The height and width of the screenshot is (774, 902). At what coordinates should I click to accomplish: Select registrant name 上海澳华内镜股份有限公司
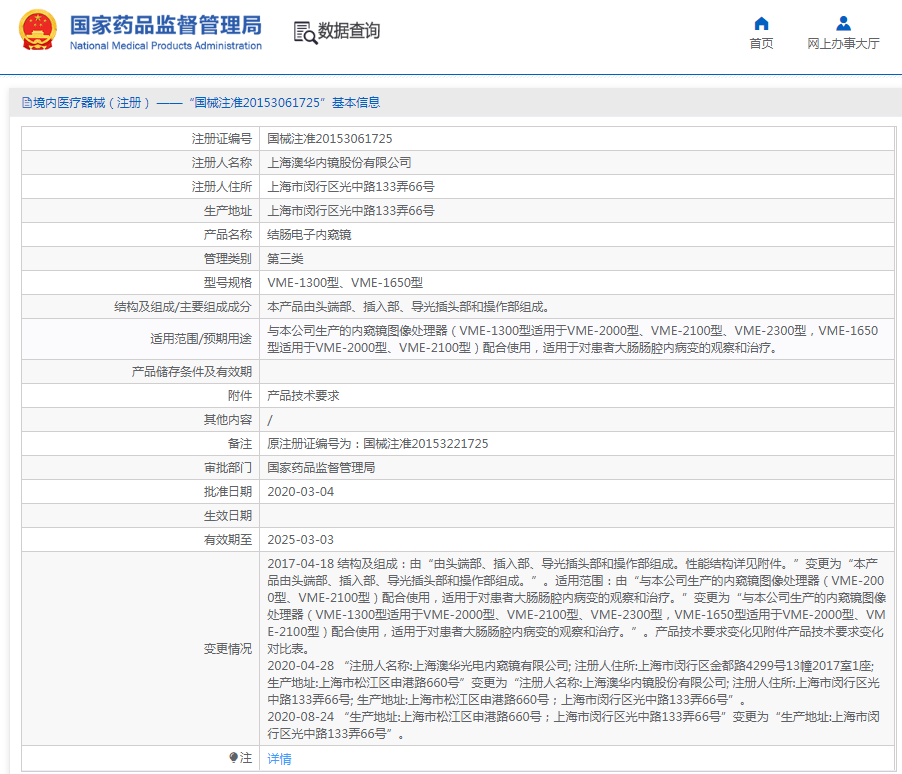tap(339, 163)
